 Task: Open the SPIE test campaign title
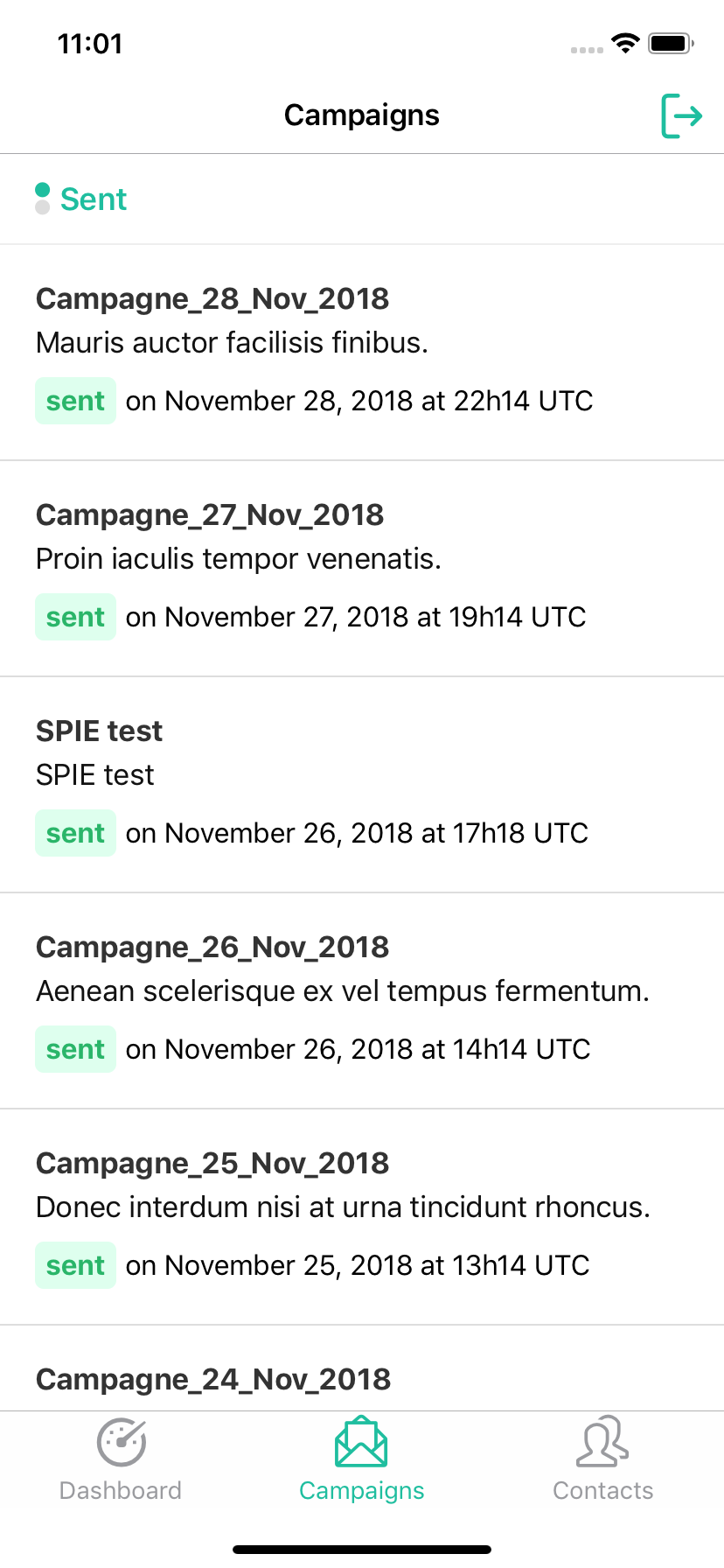tap(99, 731)
